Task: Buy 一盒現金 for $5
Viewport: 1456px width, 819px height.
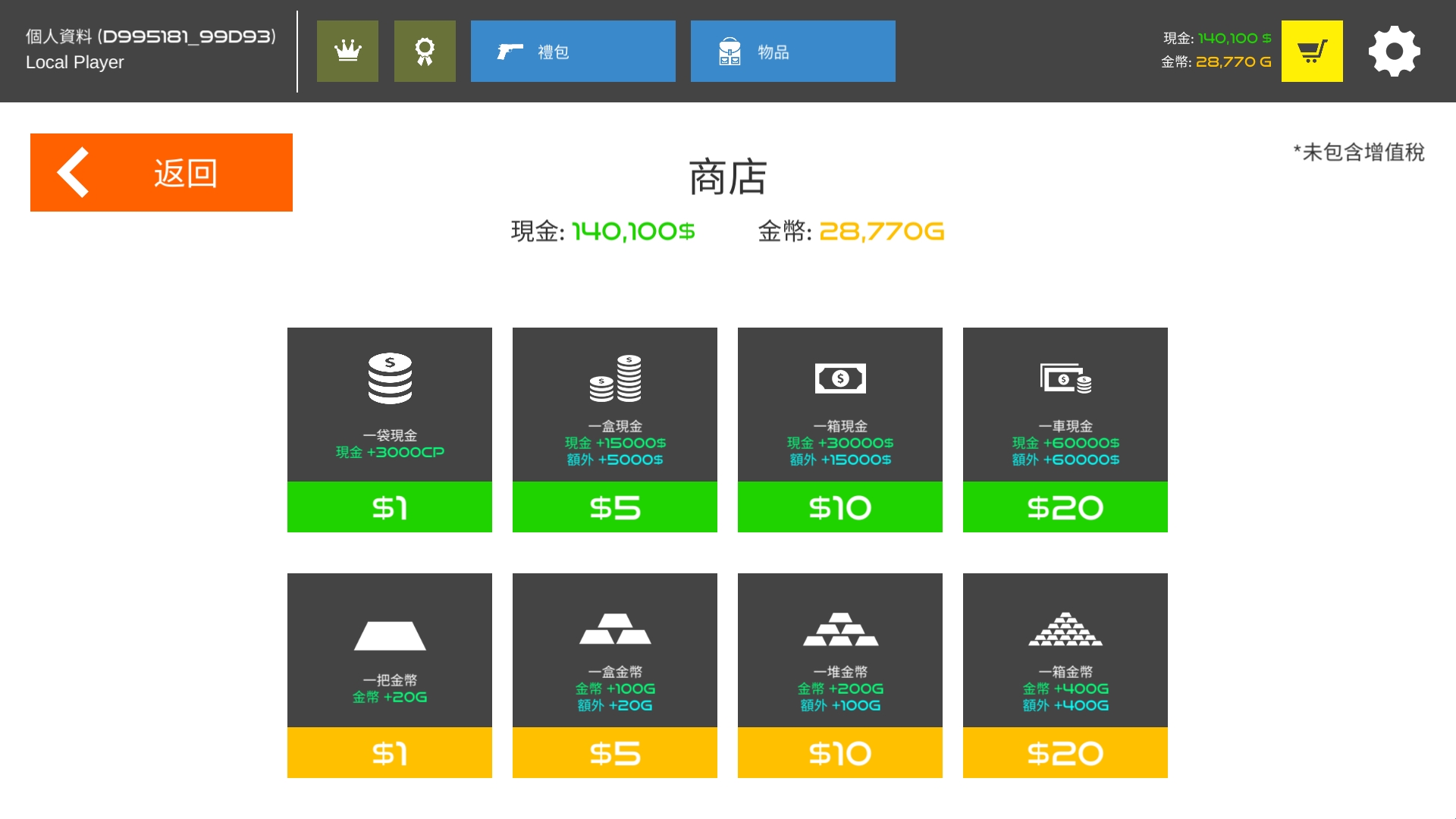Action: coord(615,507)
